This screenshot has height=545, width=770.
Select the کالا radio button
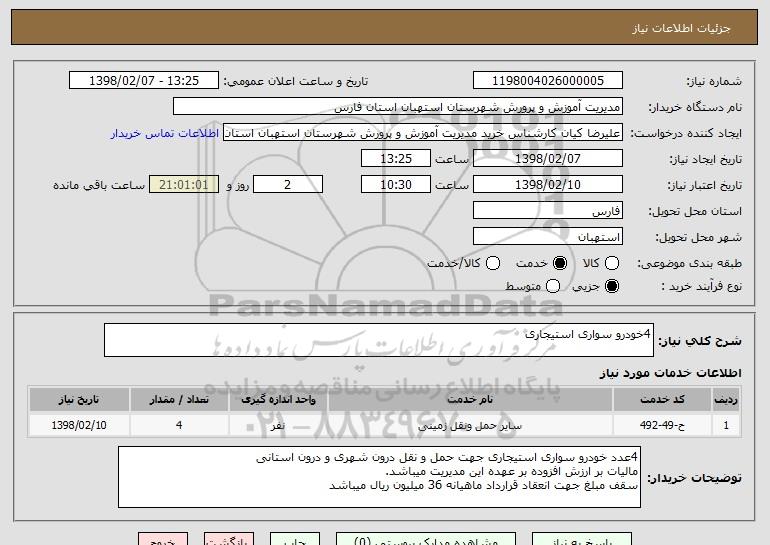point(612,263)
